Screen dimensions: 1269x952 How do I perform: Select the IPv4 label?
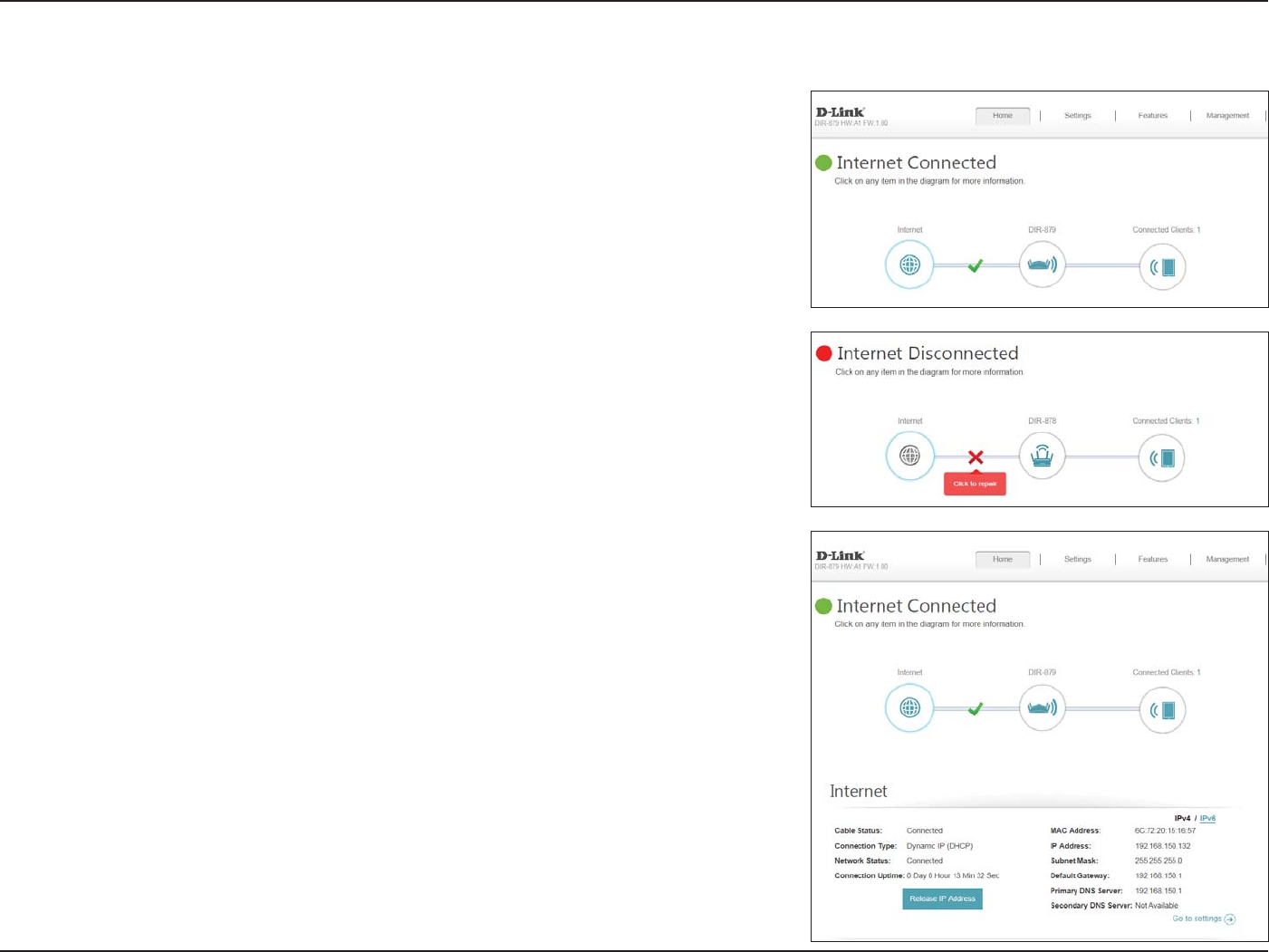click(1183, 818)
